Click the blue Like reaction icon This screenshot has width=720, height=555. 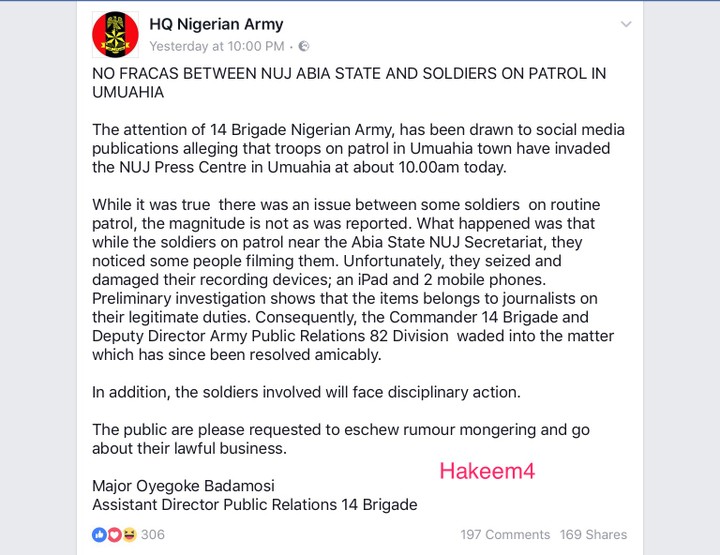click(99, 535)
